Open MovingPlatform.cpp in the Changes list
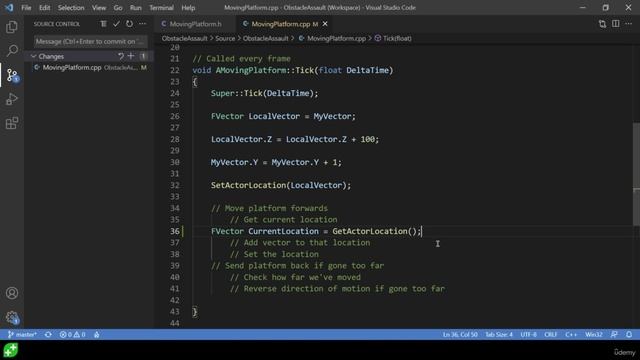Image resolution: width=640 pixels, height=360 pixels. (x=89, y=67)
